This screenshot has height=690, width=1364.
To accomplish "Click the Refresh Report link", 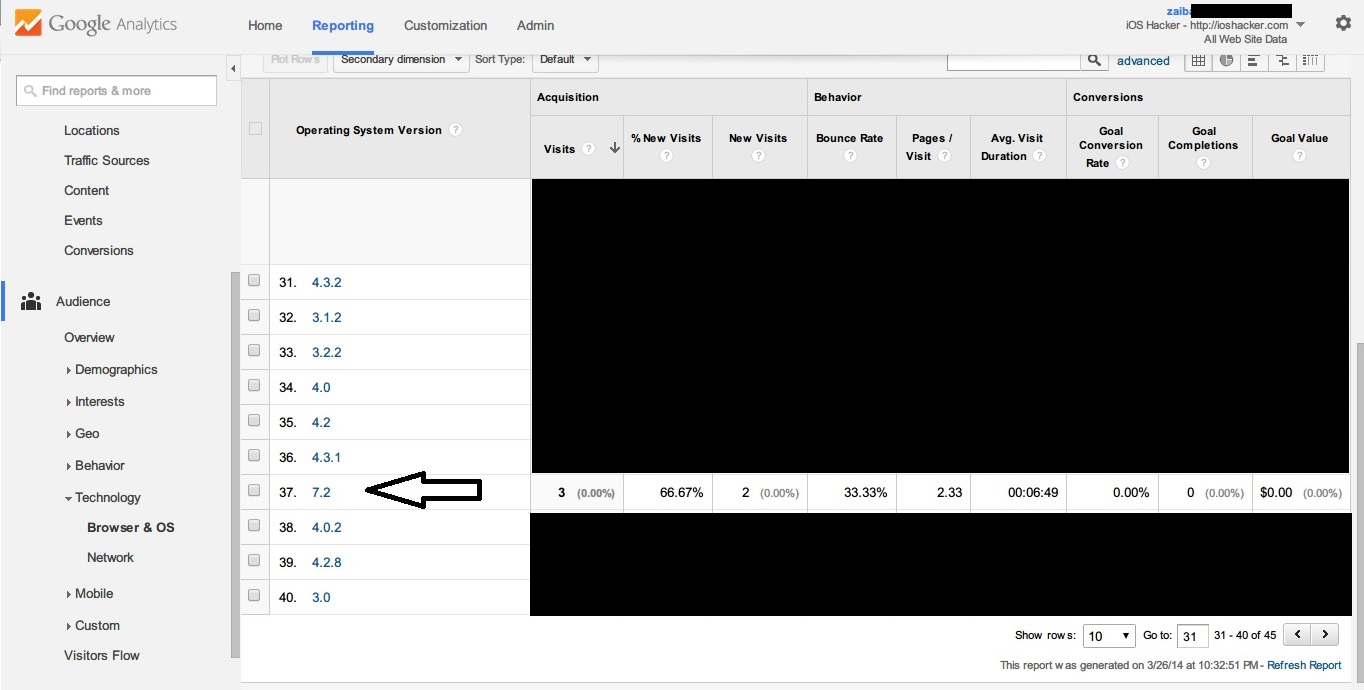I will click(1304, 665).
